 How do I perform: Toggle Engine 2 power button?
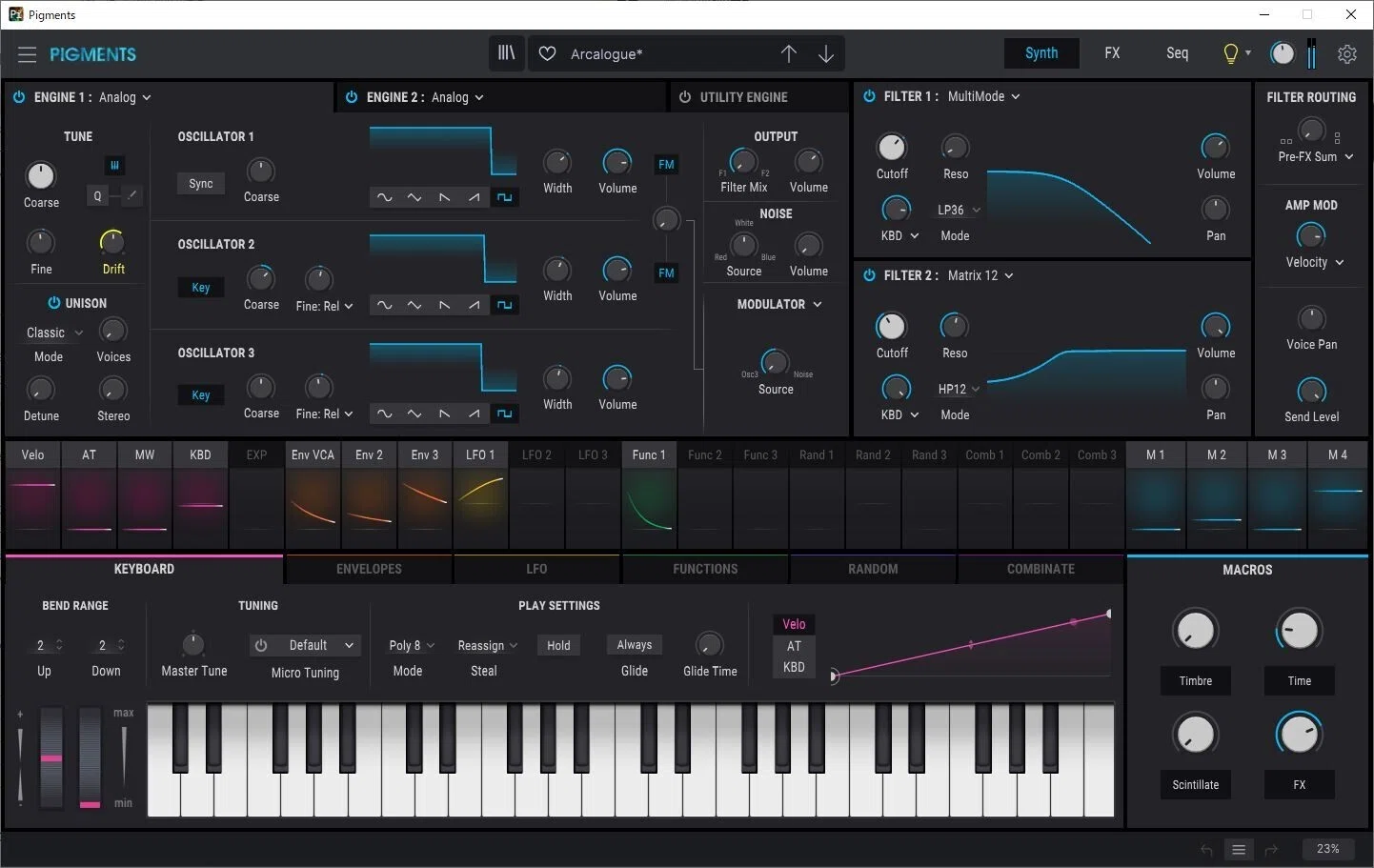tap(352, 97)
